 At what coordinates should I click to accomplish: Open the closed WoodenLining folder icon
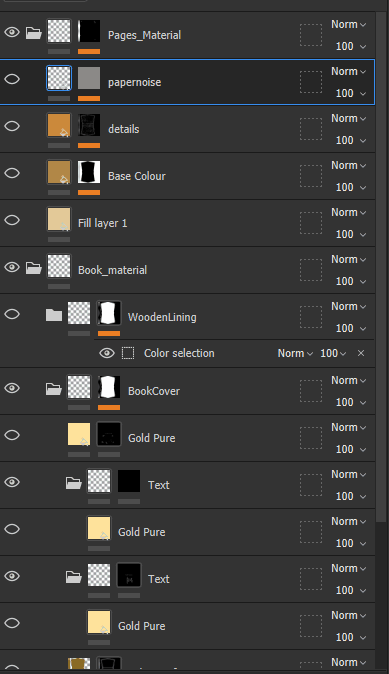coord(54,315)
